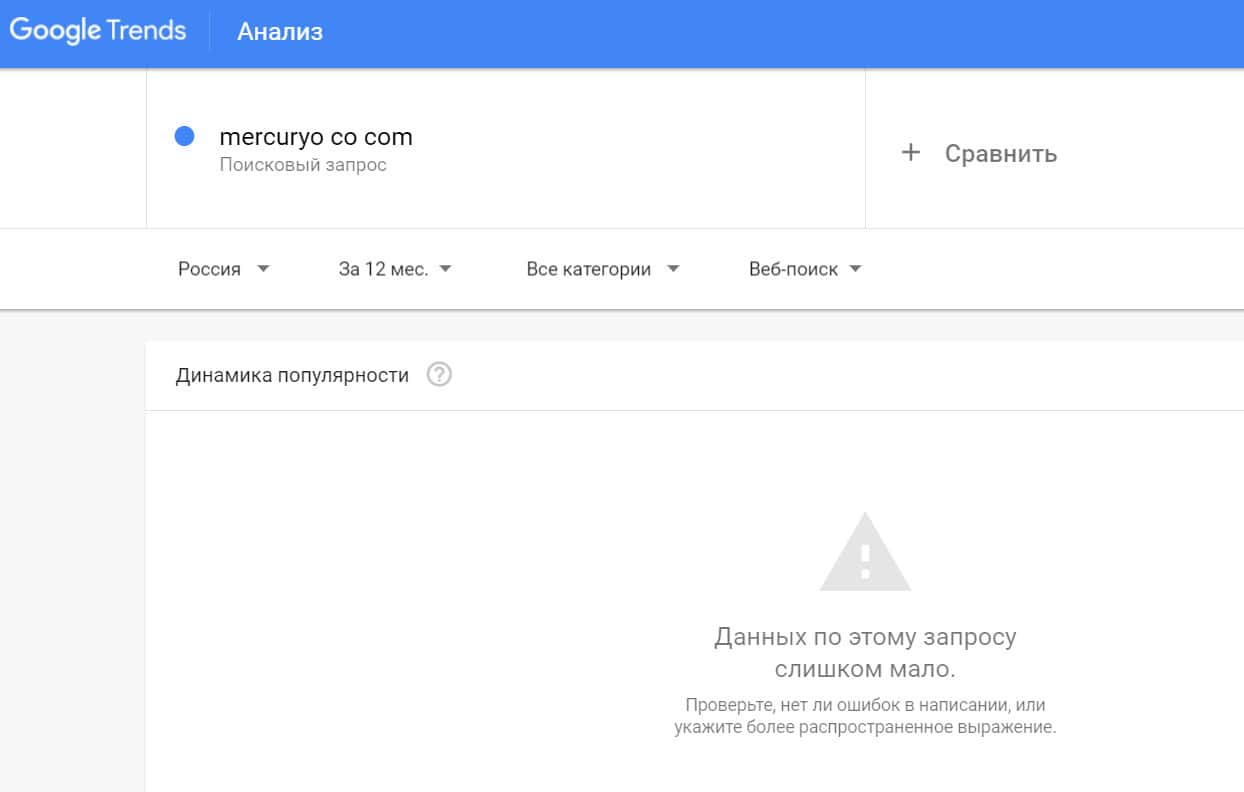Viewport: 1244px width, 792px height.
Task: Click the Google Trends logo
Action: click(98, 31)
